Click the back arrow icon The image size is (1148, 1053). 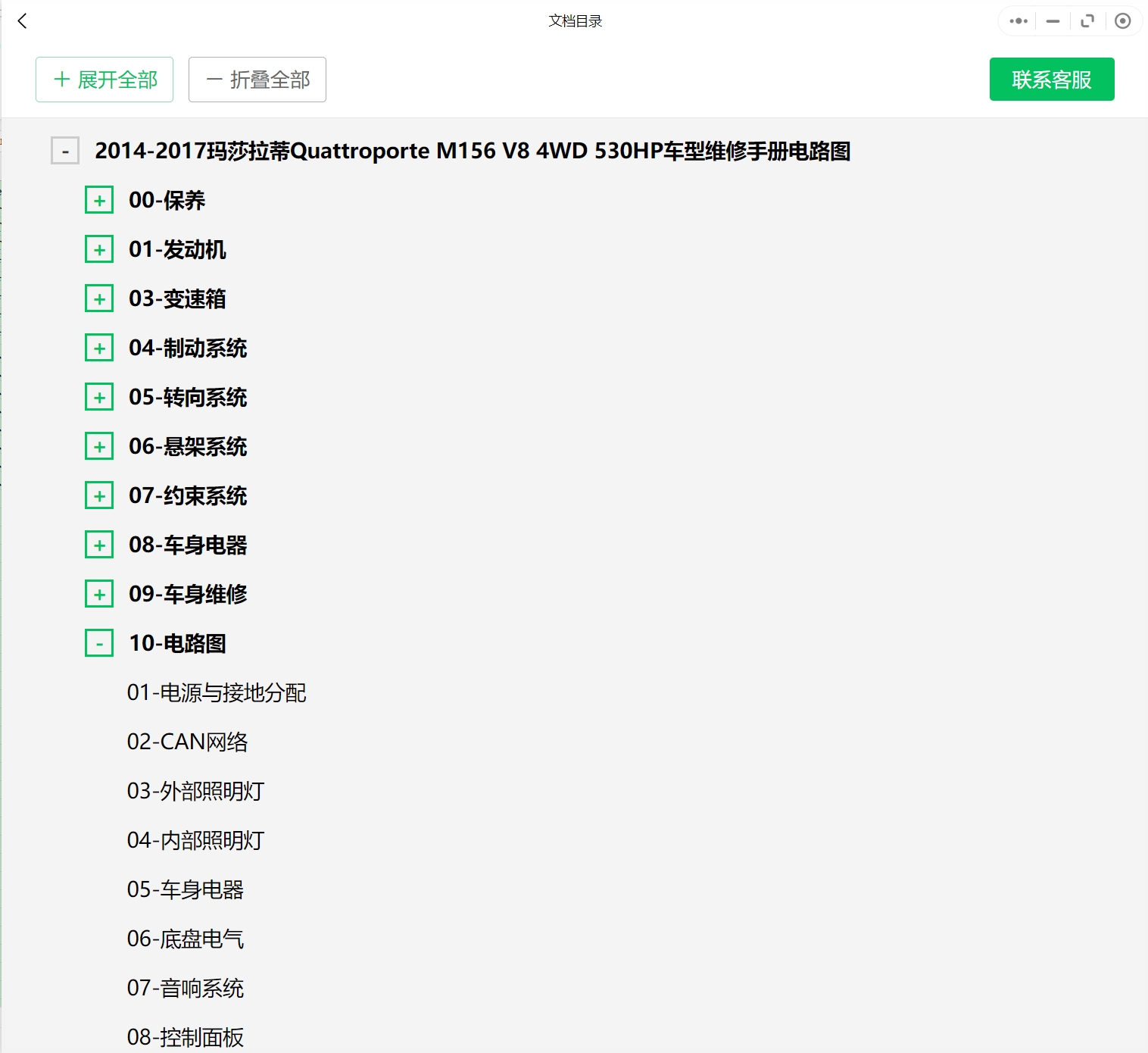23,21
